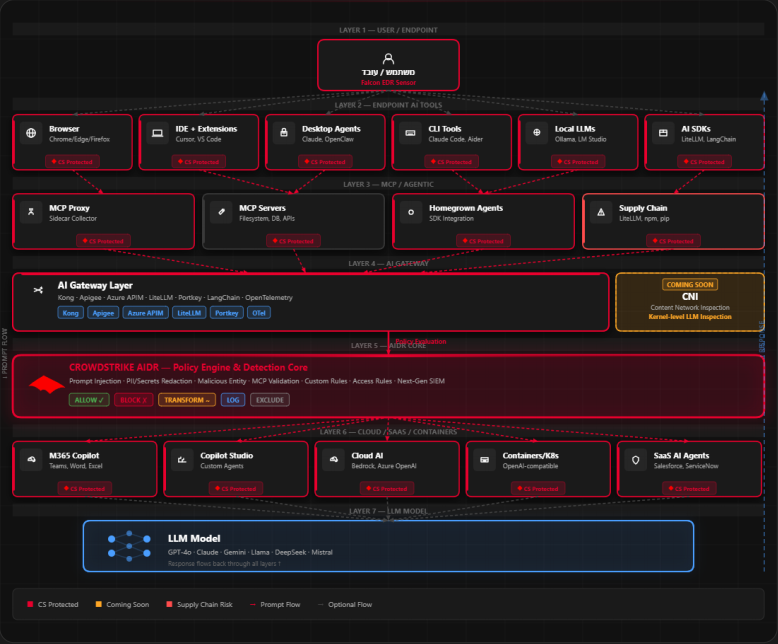
Task: Click the Containers/K8s icon
Action: 484,459
